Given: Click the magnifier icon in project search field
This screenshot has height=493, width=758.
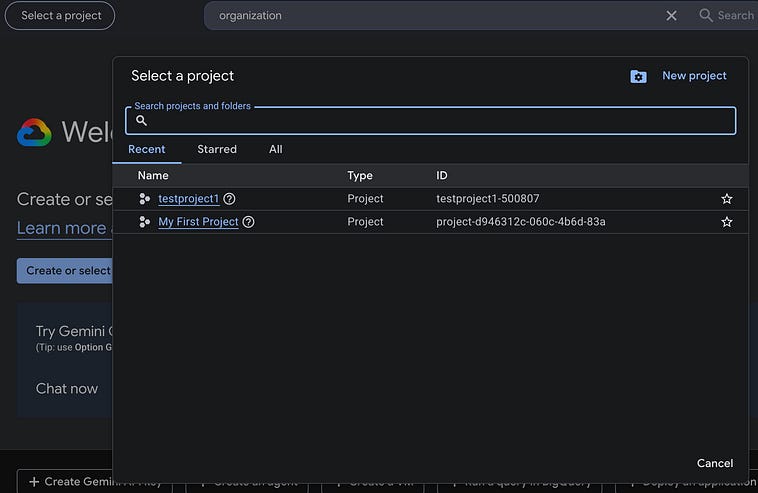Looking at the screenshot, I should [x=141, y=120].
